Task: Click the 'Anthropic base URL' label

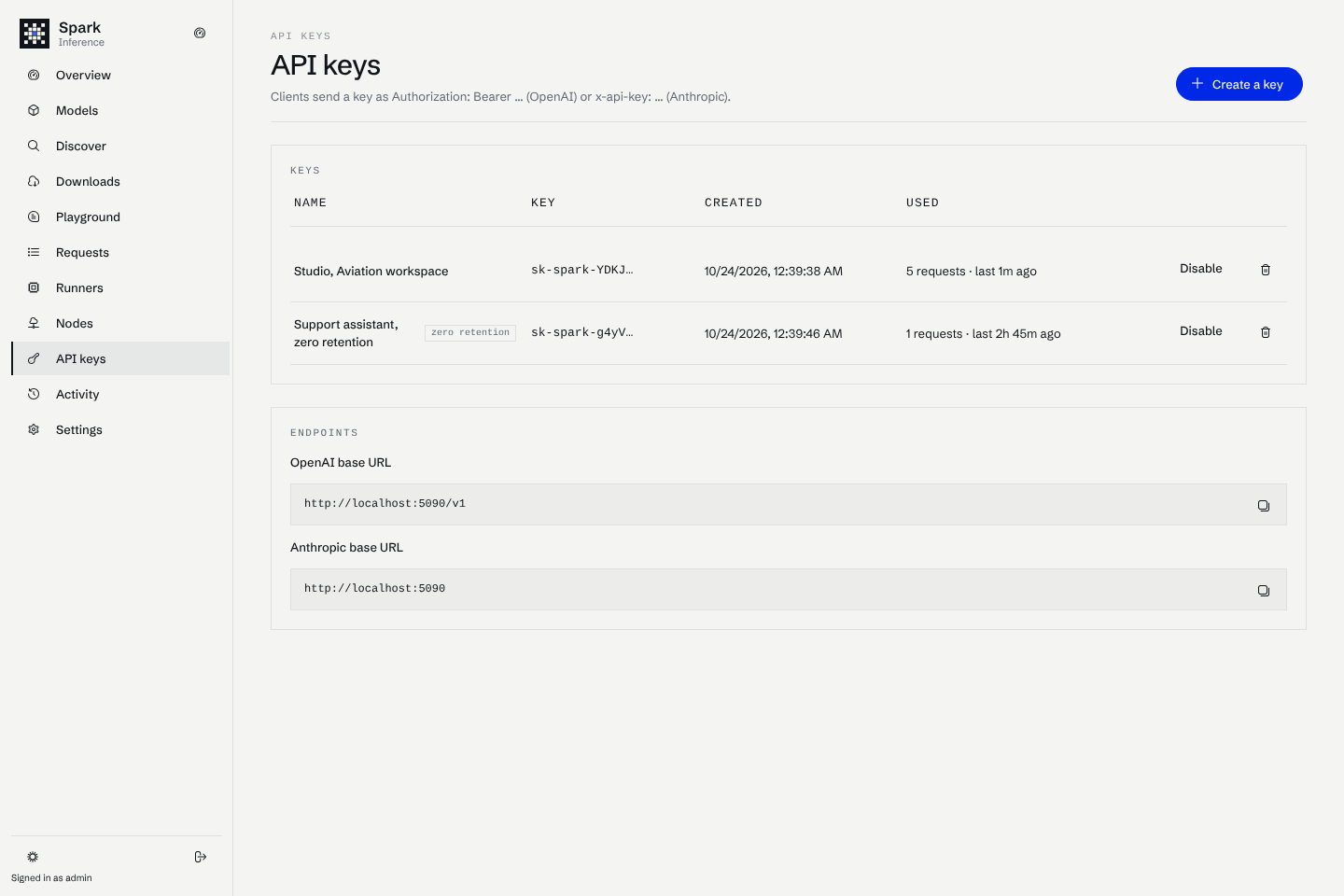Action: (346, 547)
